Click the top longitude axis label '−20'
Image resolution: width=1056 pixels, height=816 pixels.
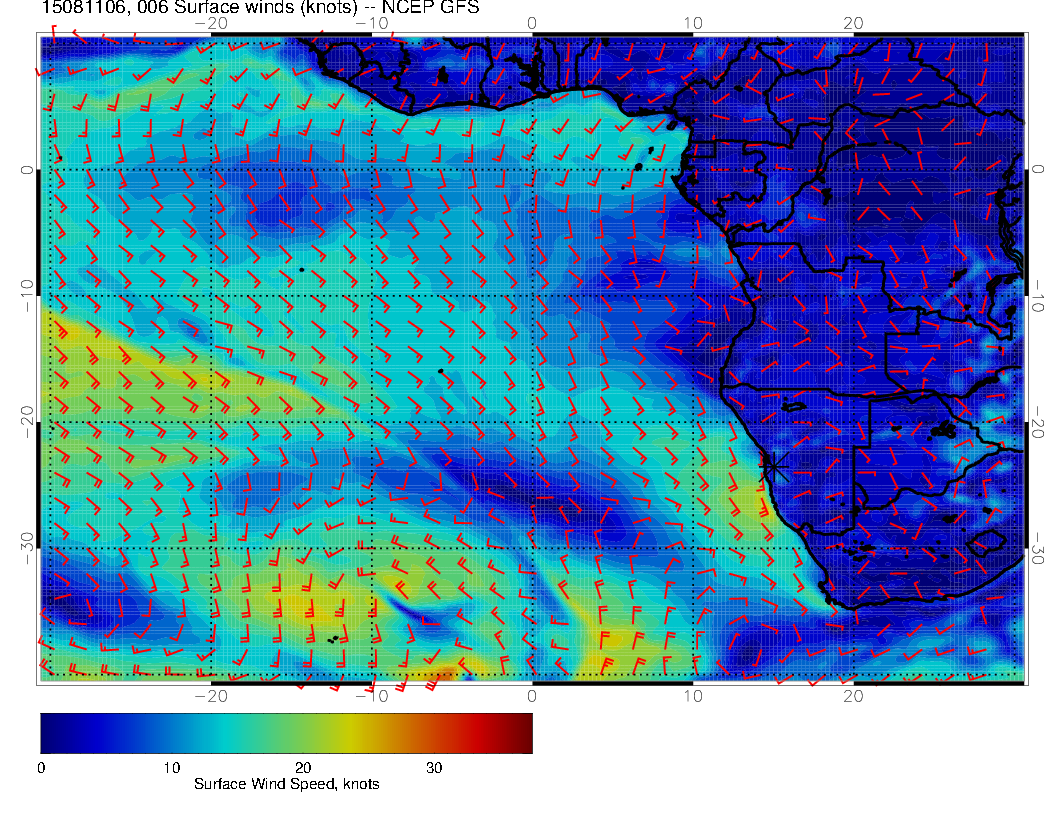[x=211, y=24]
